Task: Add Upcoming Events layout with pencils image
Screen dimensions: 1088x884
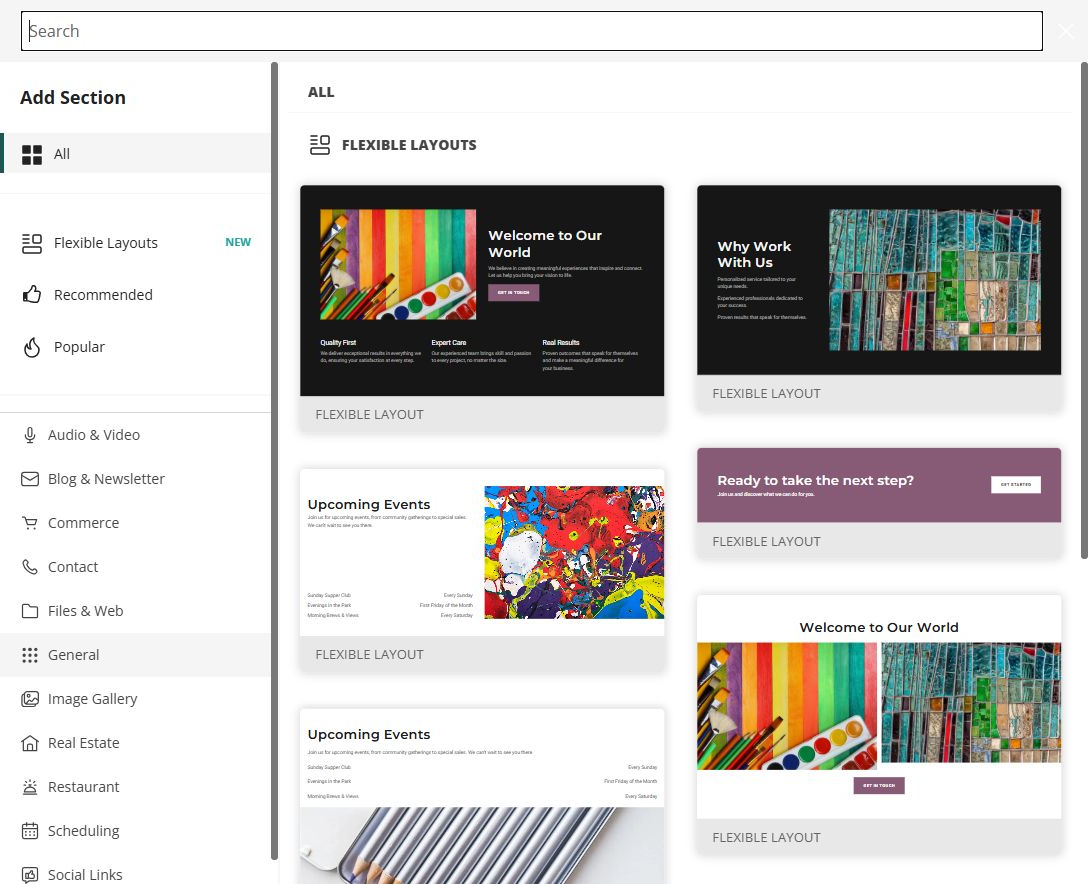Action: [482, 797]
